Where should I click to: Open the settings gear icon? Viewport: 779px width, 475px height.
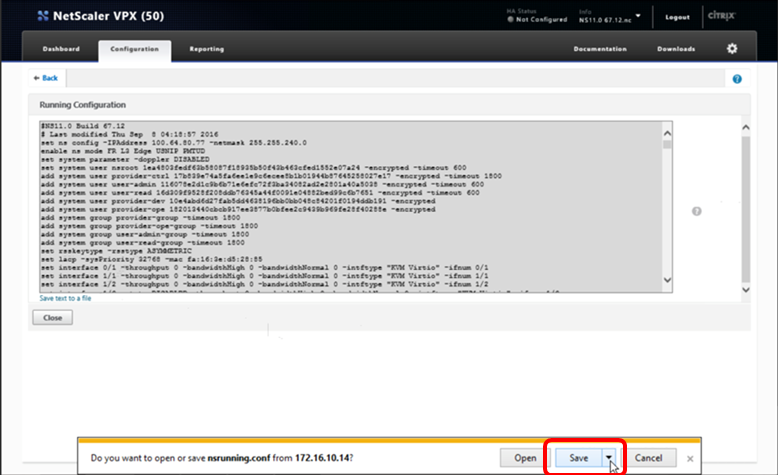pos(732,49)
